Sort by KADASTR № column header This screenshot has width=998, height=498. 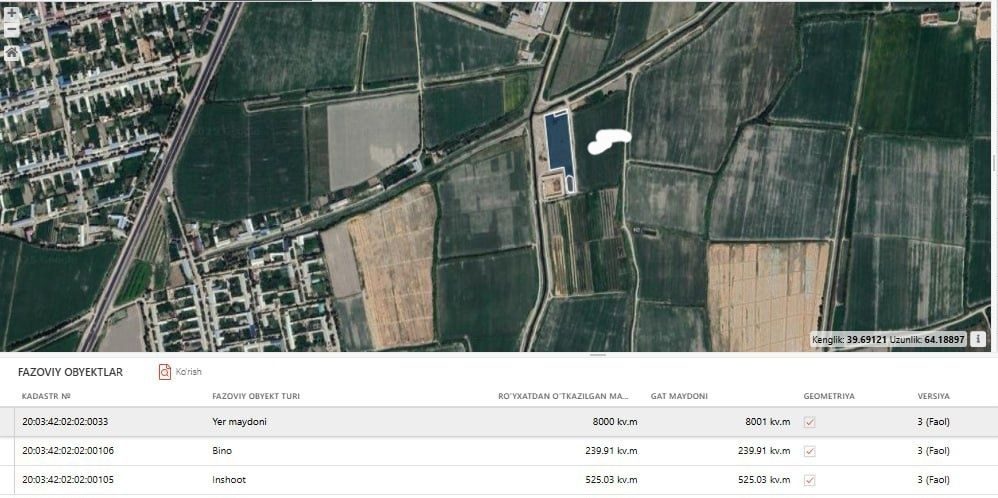46,396
